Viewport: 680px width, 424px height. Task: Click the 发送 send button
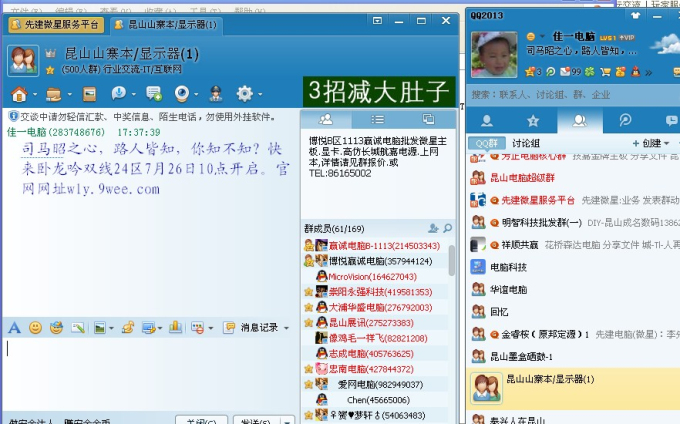pos(255,421)
